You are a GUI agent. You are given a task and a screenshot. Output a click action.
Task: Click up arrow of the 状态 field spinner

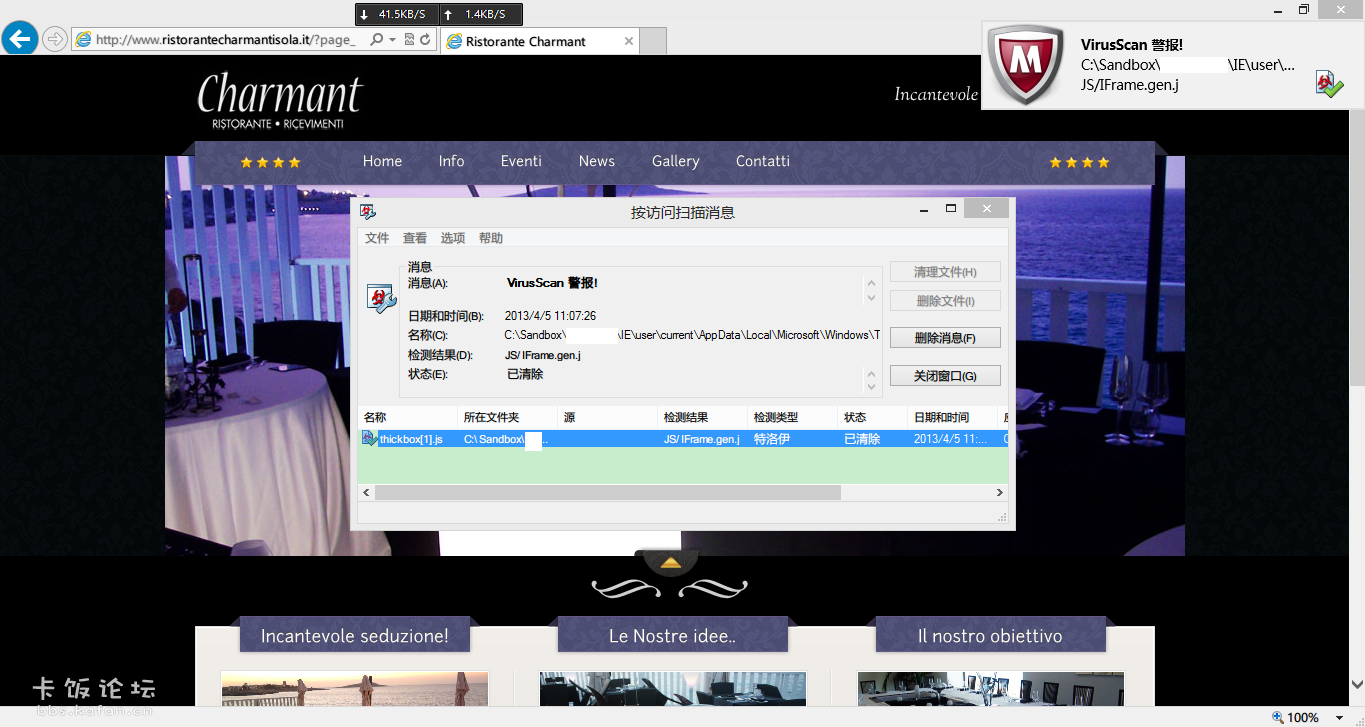click(x=871, y=374)
